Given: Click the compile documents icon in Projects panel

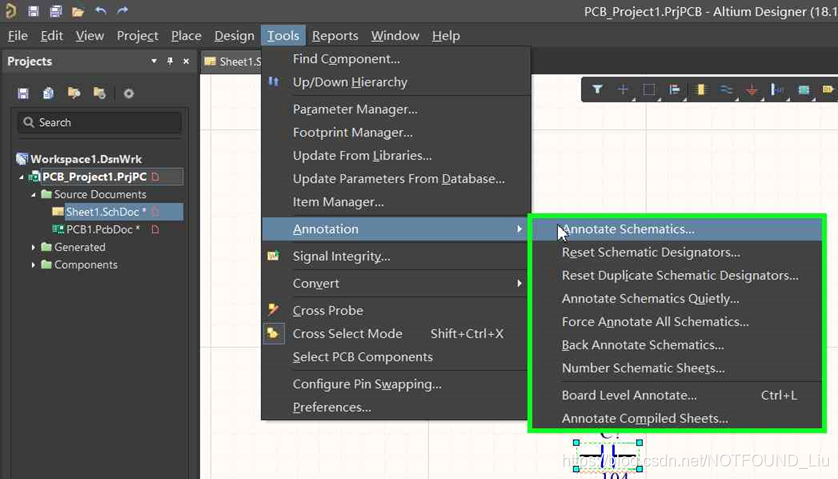Looking at the screenshot, I should (x=48, y=93).
